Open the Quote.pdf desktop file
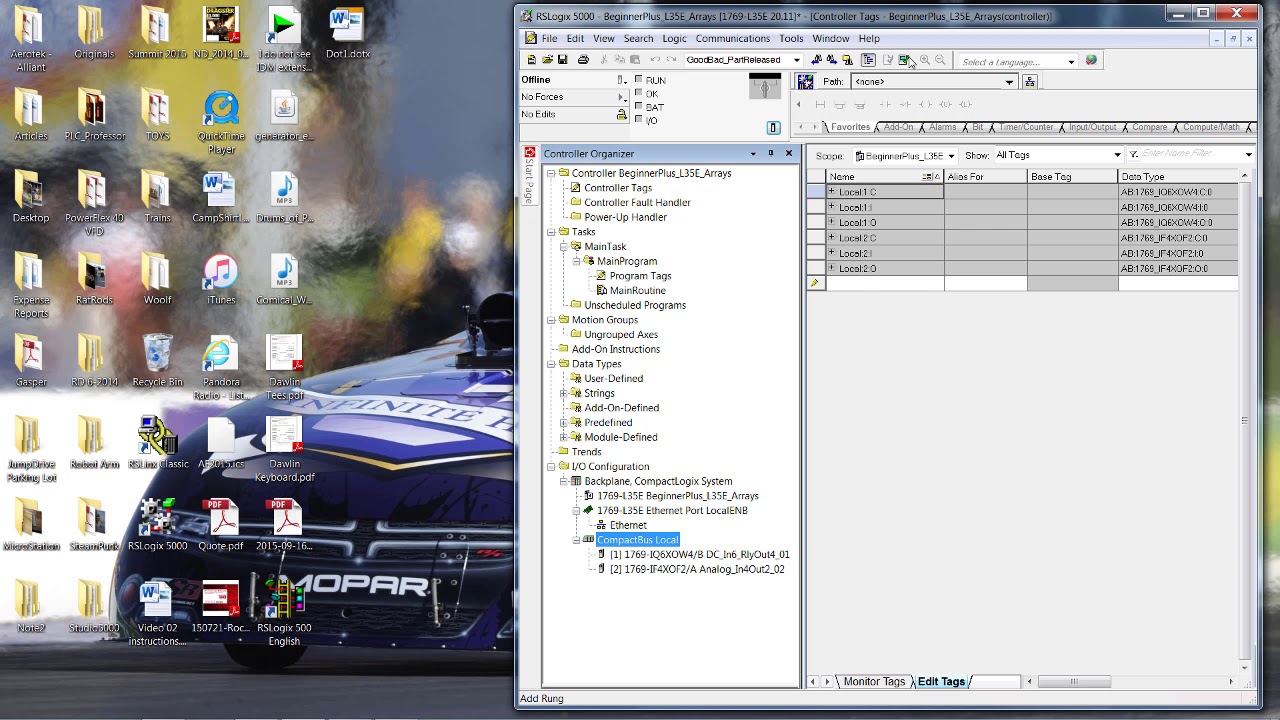1280x720 pixels. 221,525
